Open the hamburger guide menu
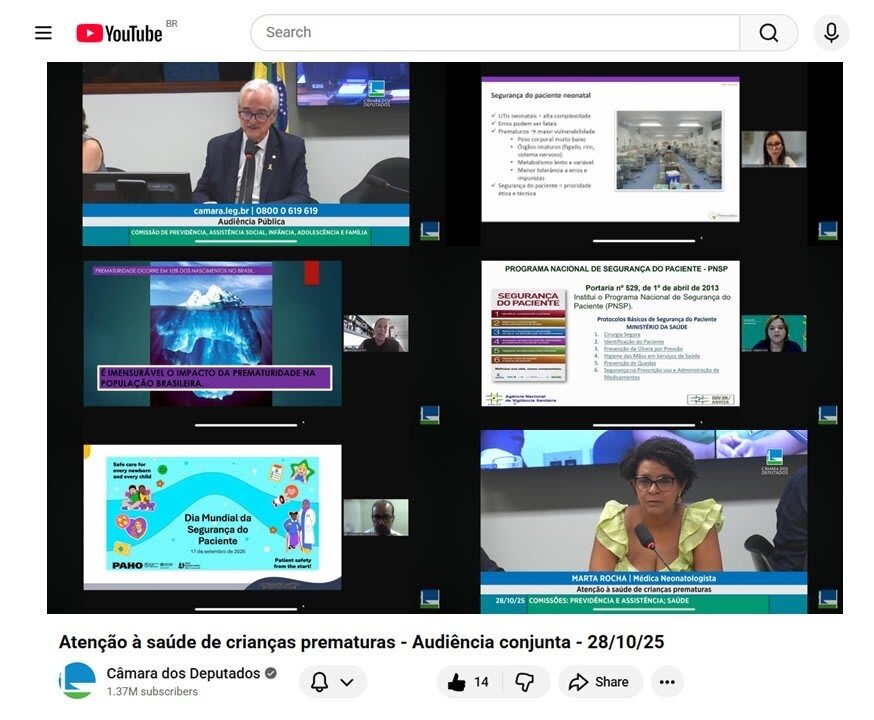This screenshot has width=874, height=720. 43,33
